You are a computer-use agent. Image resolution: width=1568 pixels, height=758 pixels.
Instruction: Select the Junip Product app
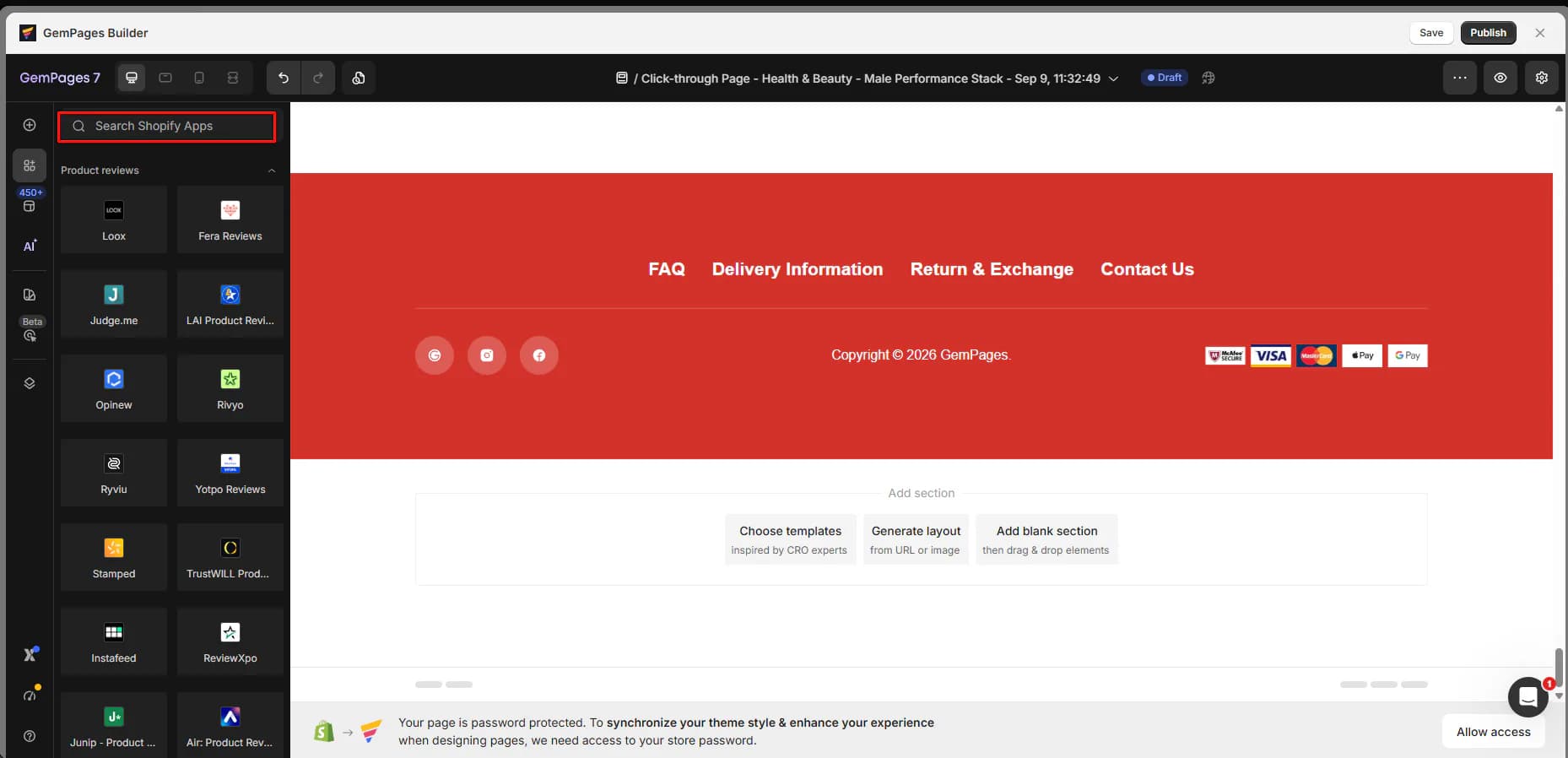[x=114, y=725]
